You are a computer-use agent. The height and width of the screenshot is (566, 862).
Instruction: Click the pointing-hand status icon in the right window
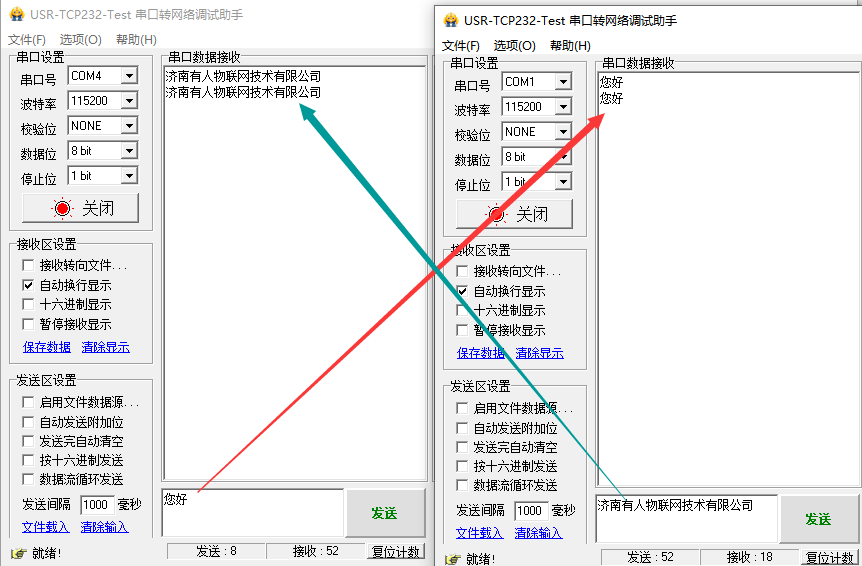452,559
